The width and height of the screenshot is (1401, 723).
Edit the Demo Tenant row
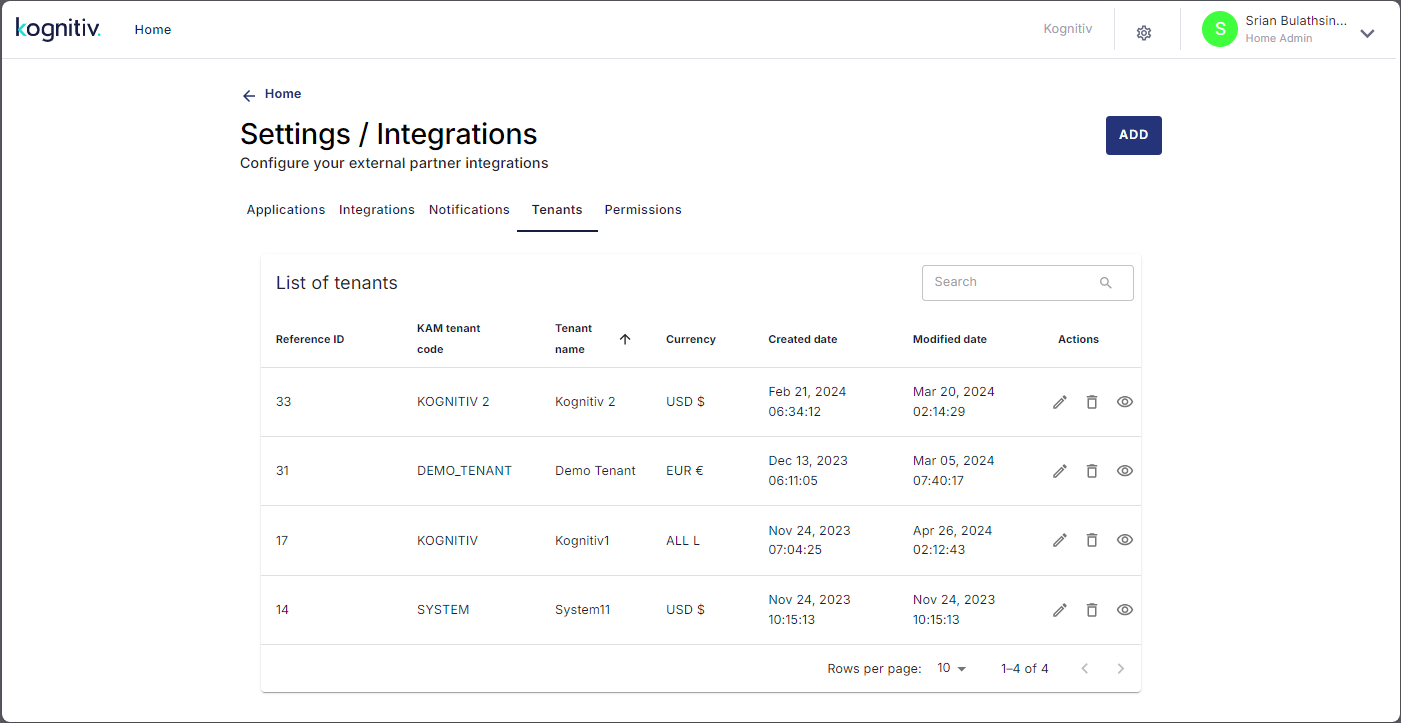coord(1060,471)
